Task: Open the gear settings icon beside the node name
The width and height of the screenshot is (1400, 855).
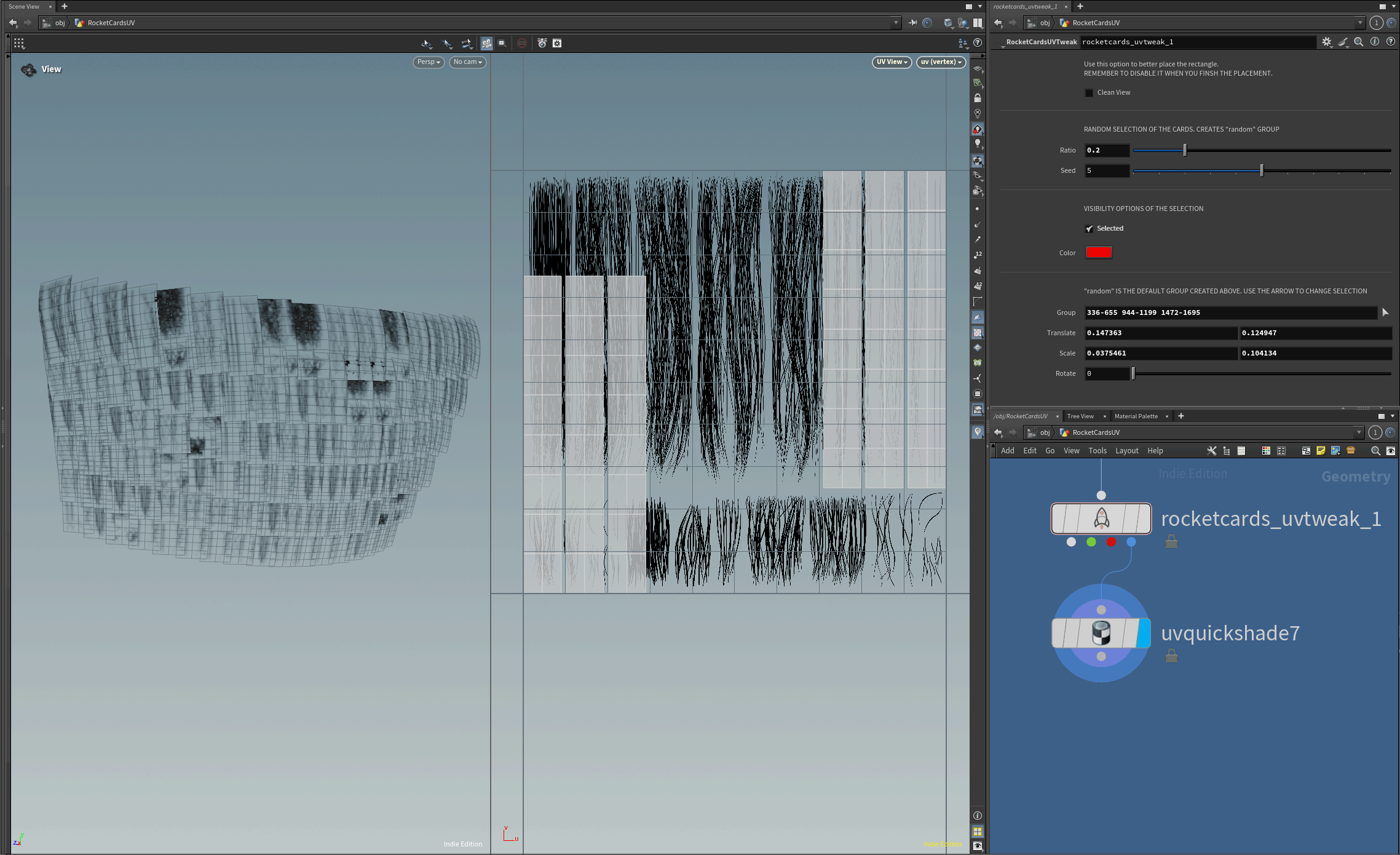Action: [x=1327, y=42]
